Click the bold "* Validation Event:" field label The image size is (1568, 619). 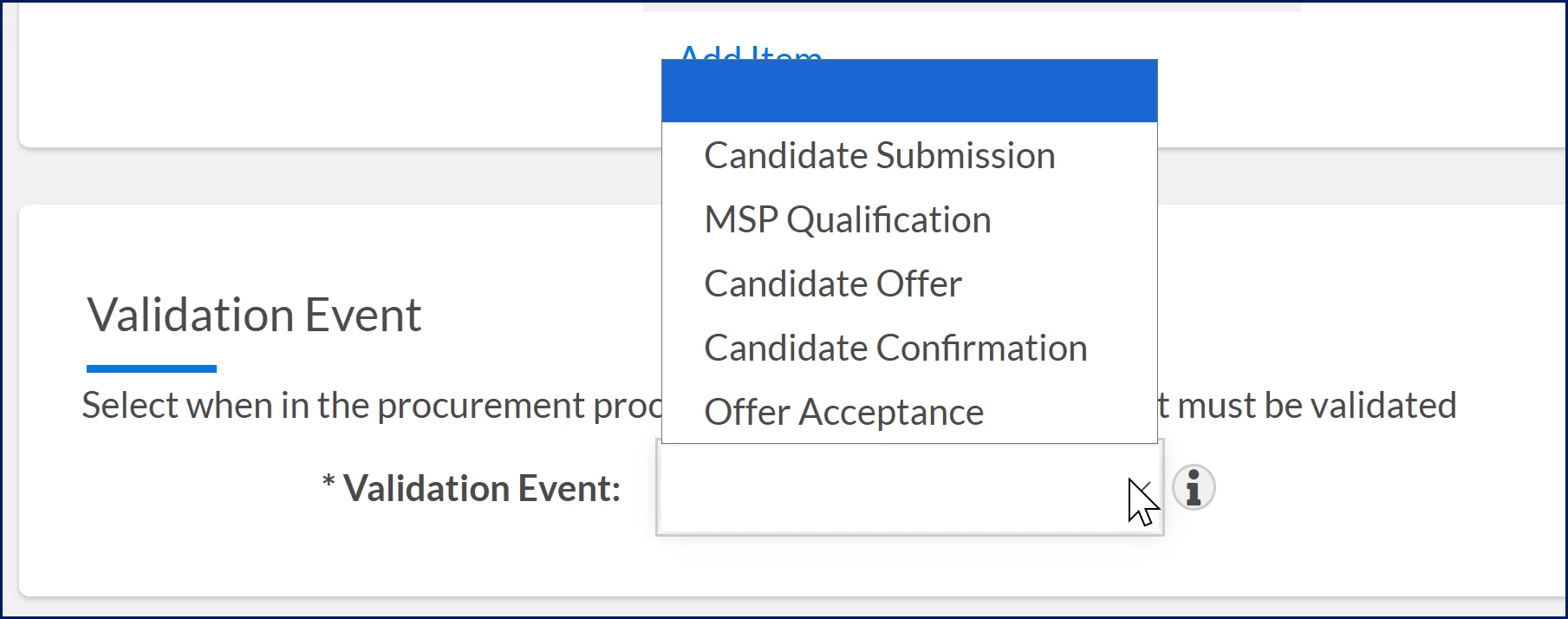tap(472, 488)
